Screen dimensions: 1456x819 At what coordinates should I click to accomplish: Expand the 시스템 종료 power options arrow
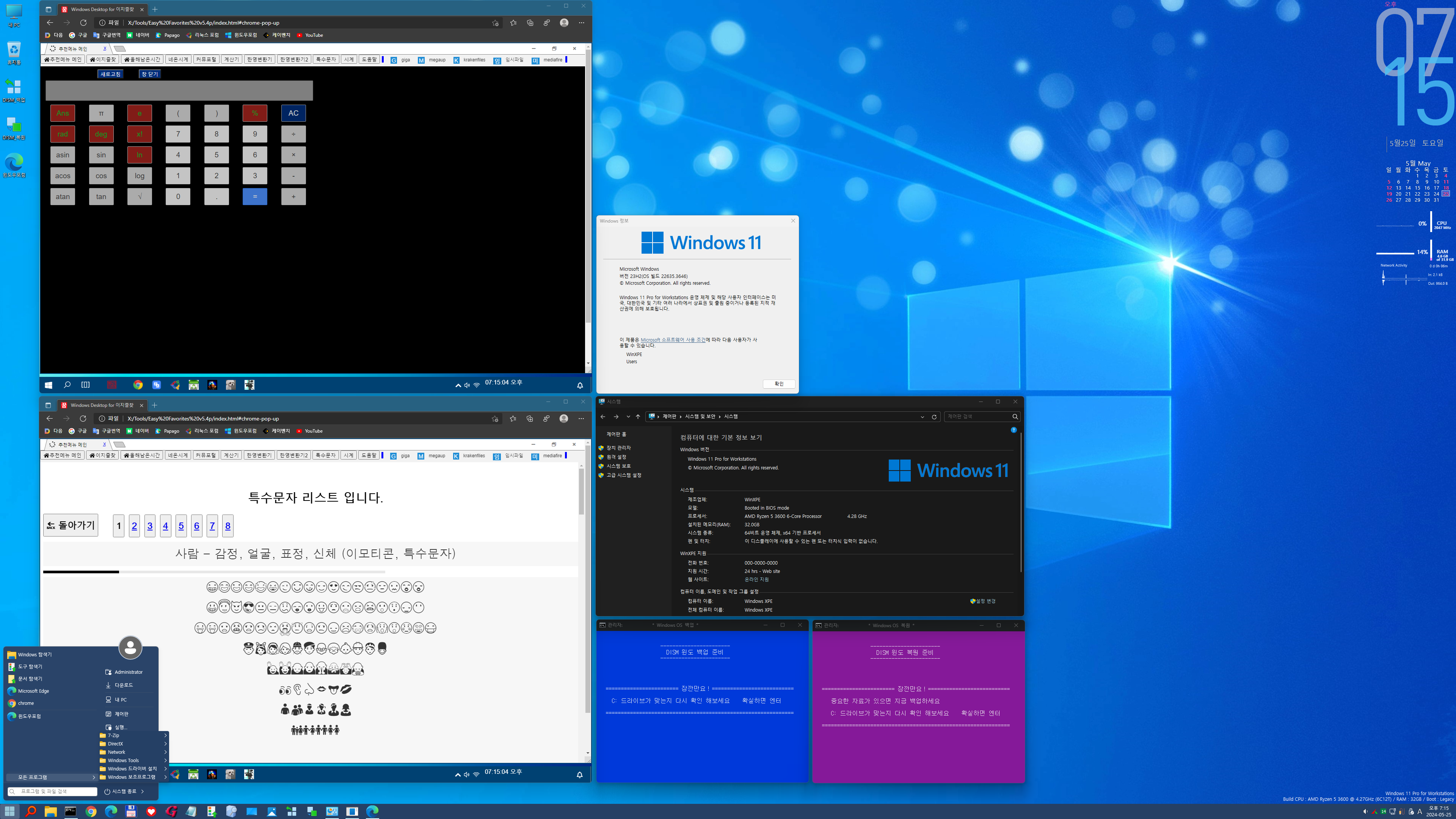143,792
